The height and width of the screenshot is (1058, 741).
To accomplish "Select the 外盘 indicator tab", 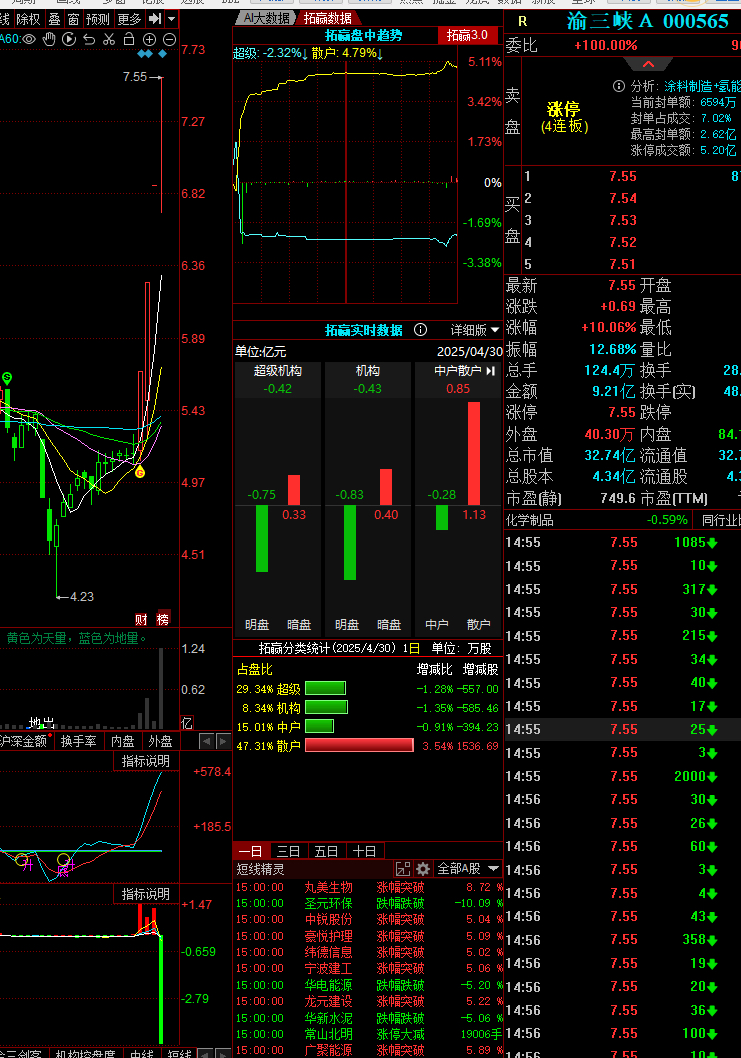I will coord(160,741).
